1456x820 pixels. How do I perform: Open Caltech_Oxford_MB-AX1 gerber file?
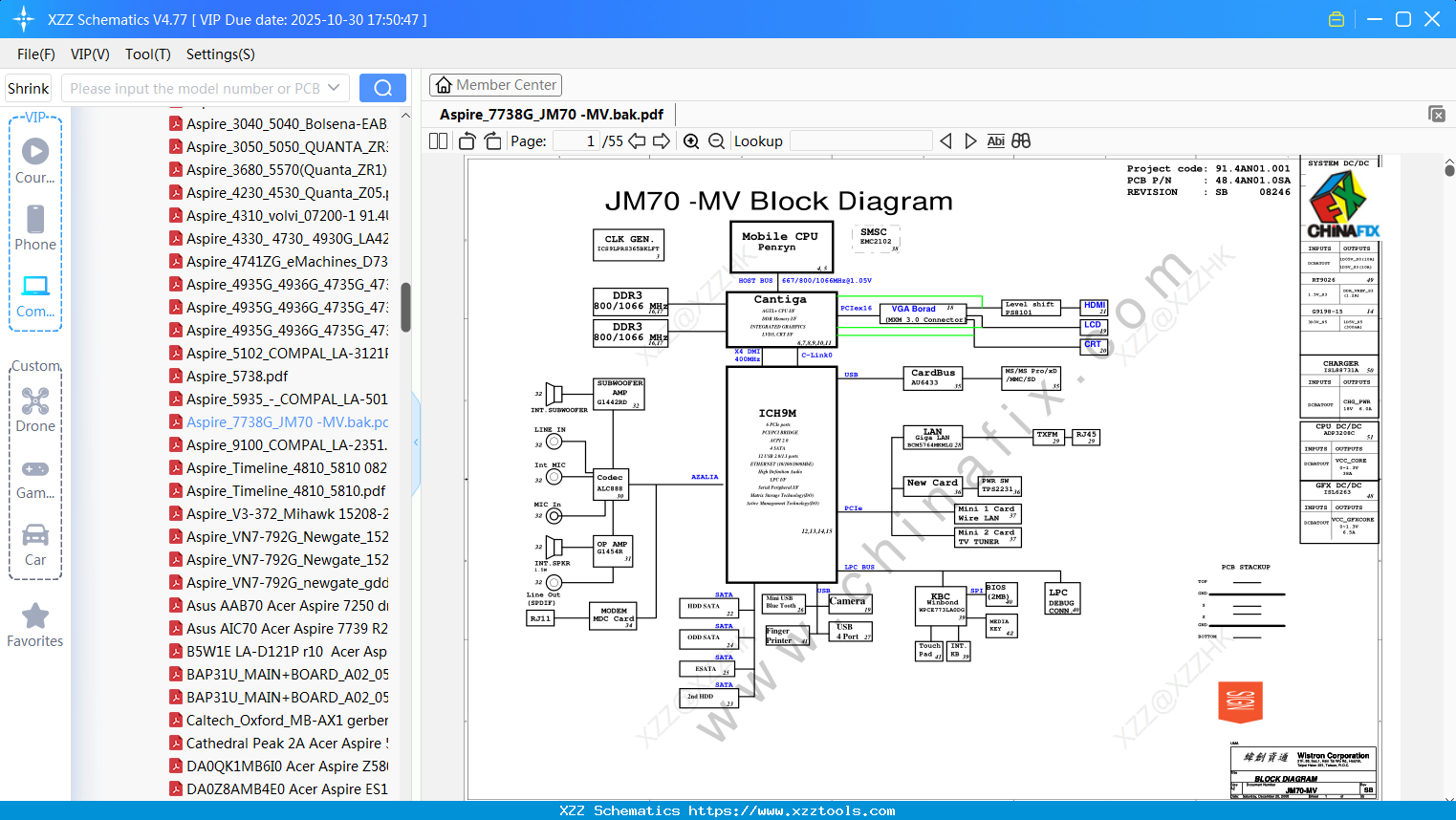point(287,721)
